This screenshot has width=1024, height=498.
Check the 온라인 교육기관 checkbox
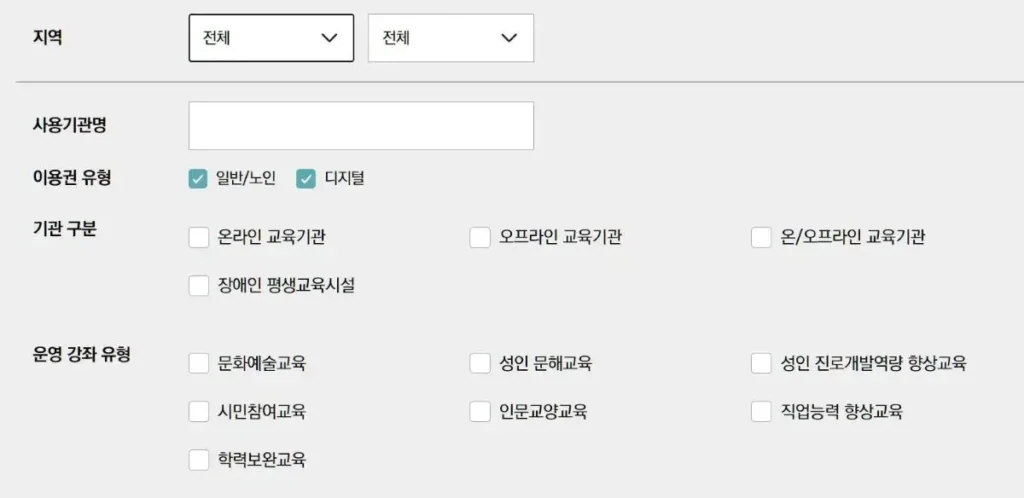(x=198, y=237)
